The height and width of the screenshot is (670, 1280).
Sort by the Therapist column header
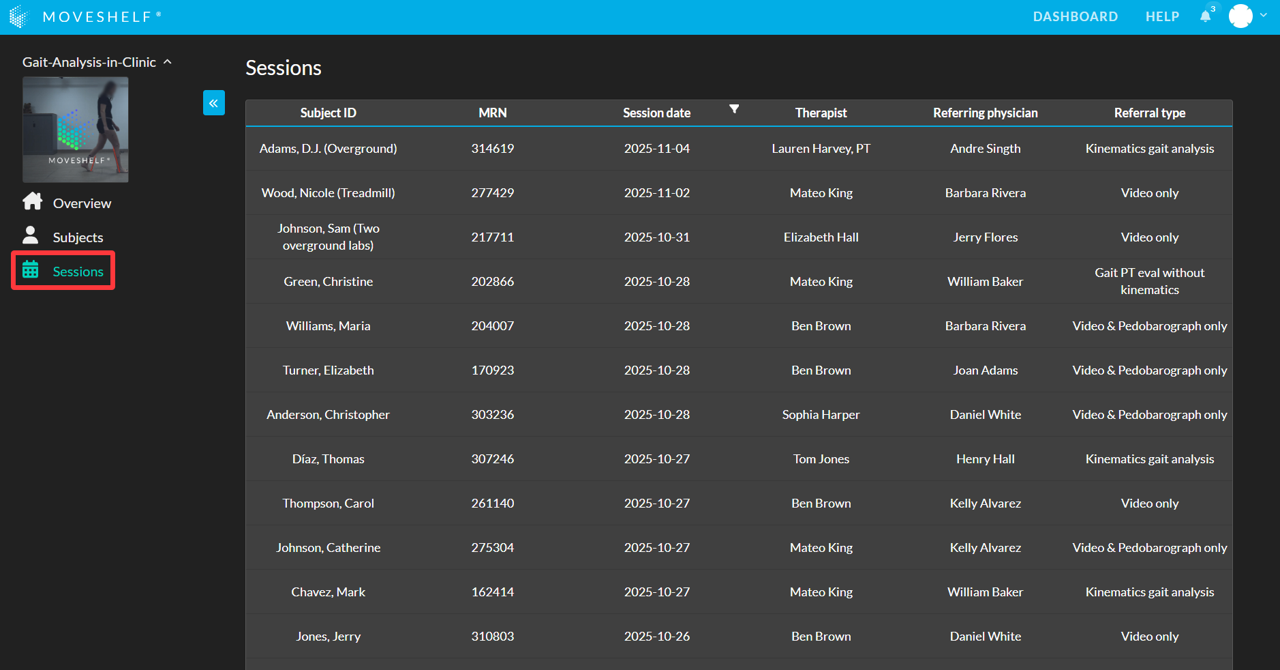(x=821, y=113)
